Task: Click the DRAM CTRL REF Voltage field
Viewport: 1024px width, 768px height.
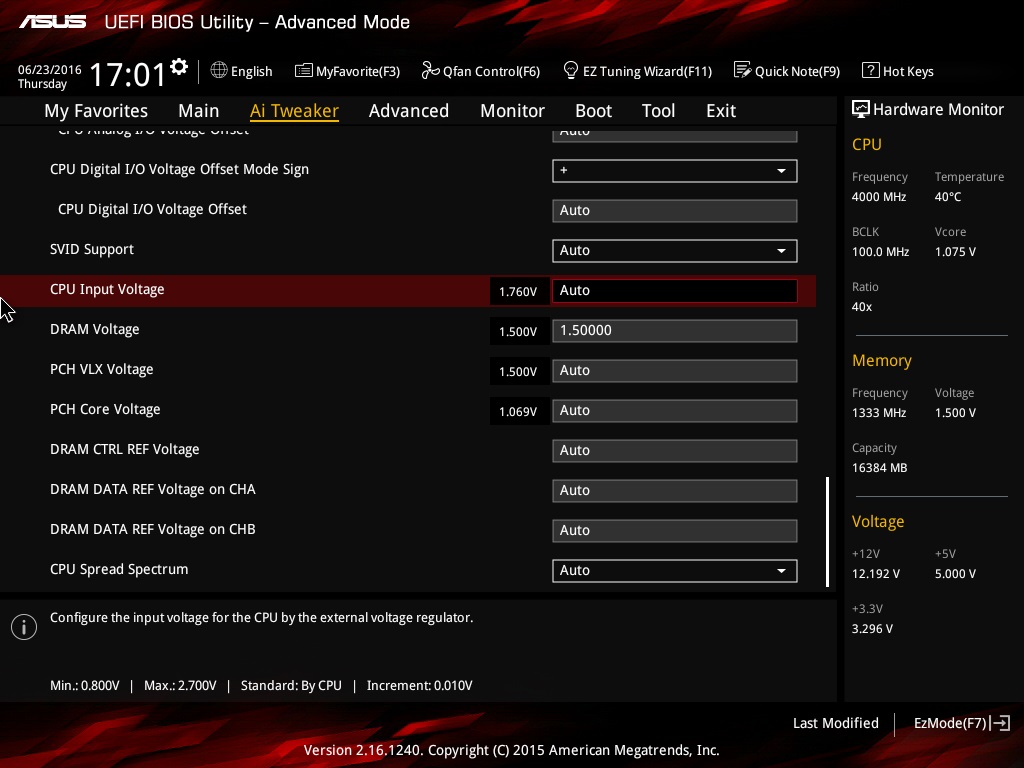Action: (x=675, y=451)
